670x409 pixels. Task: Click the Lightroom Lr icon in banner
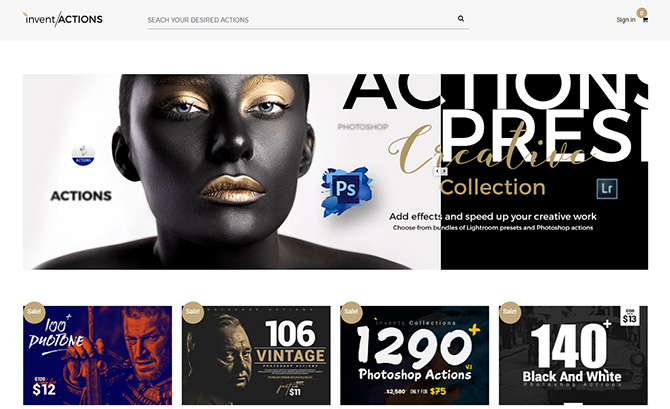coord(607,188)
